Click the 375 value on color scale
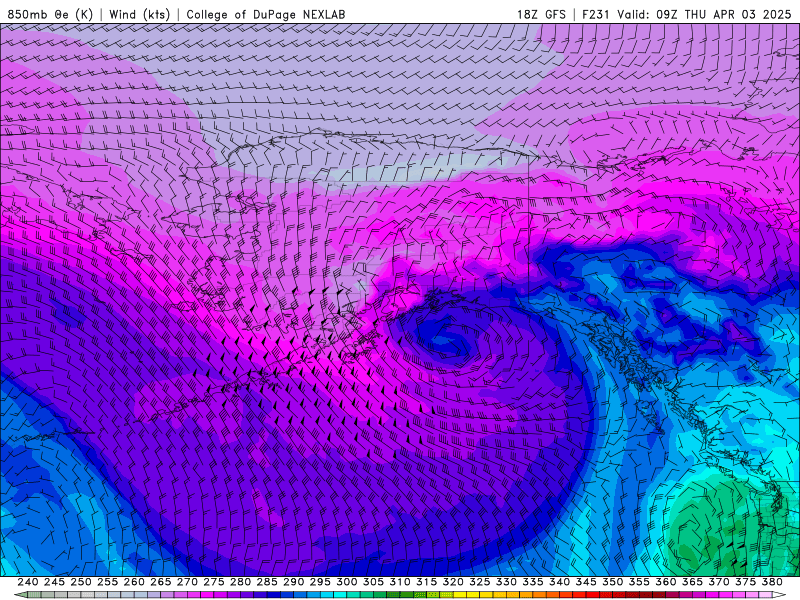The height and width of the screenshot is (600, 800). coord(745,582)
